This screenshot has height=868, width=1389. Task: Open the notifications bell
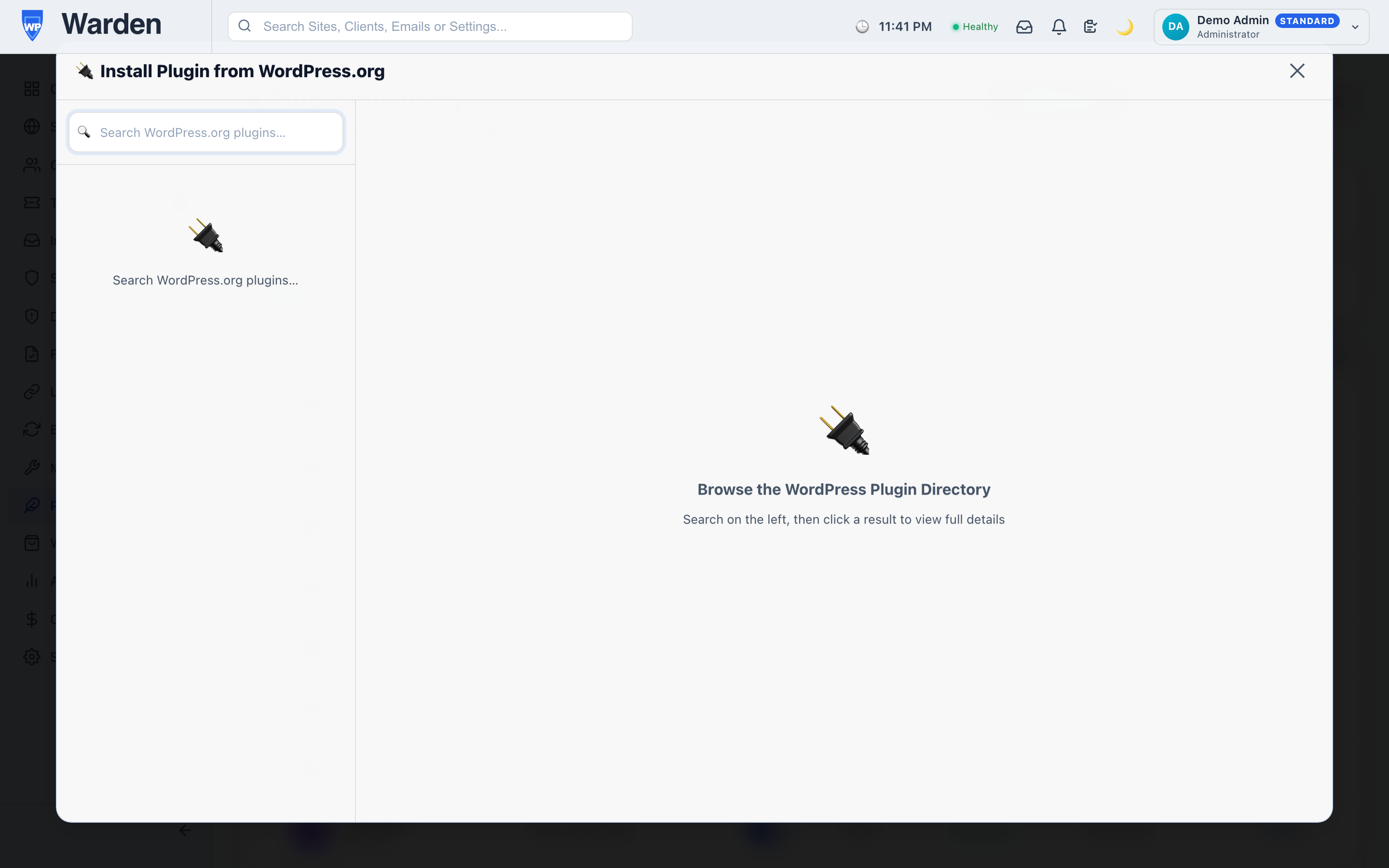tap(1059, 27)
